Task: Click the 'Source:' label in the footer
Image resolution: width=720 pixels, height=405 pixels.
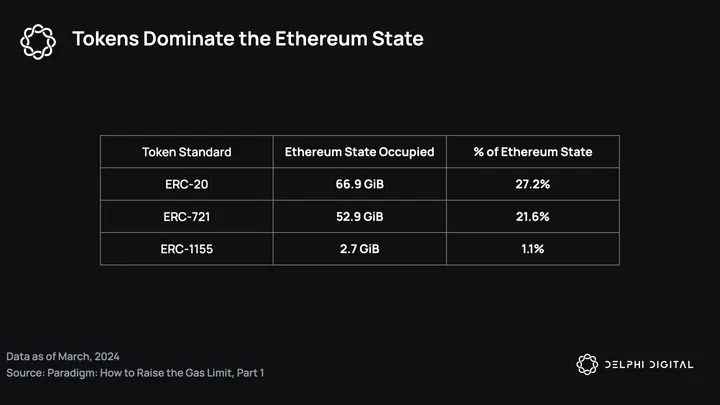Action: (27, 372)
